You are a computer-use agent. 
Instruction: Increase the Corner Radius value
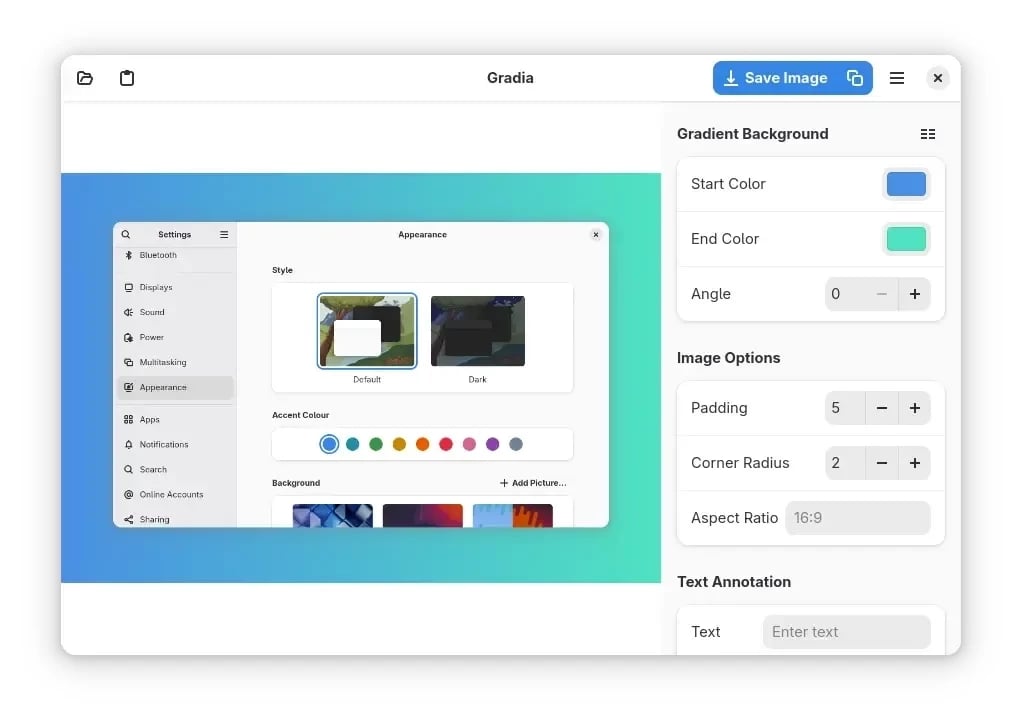pyautogui.click(x=914, y=463)
